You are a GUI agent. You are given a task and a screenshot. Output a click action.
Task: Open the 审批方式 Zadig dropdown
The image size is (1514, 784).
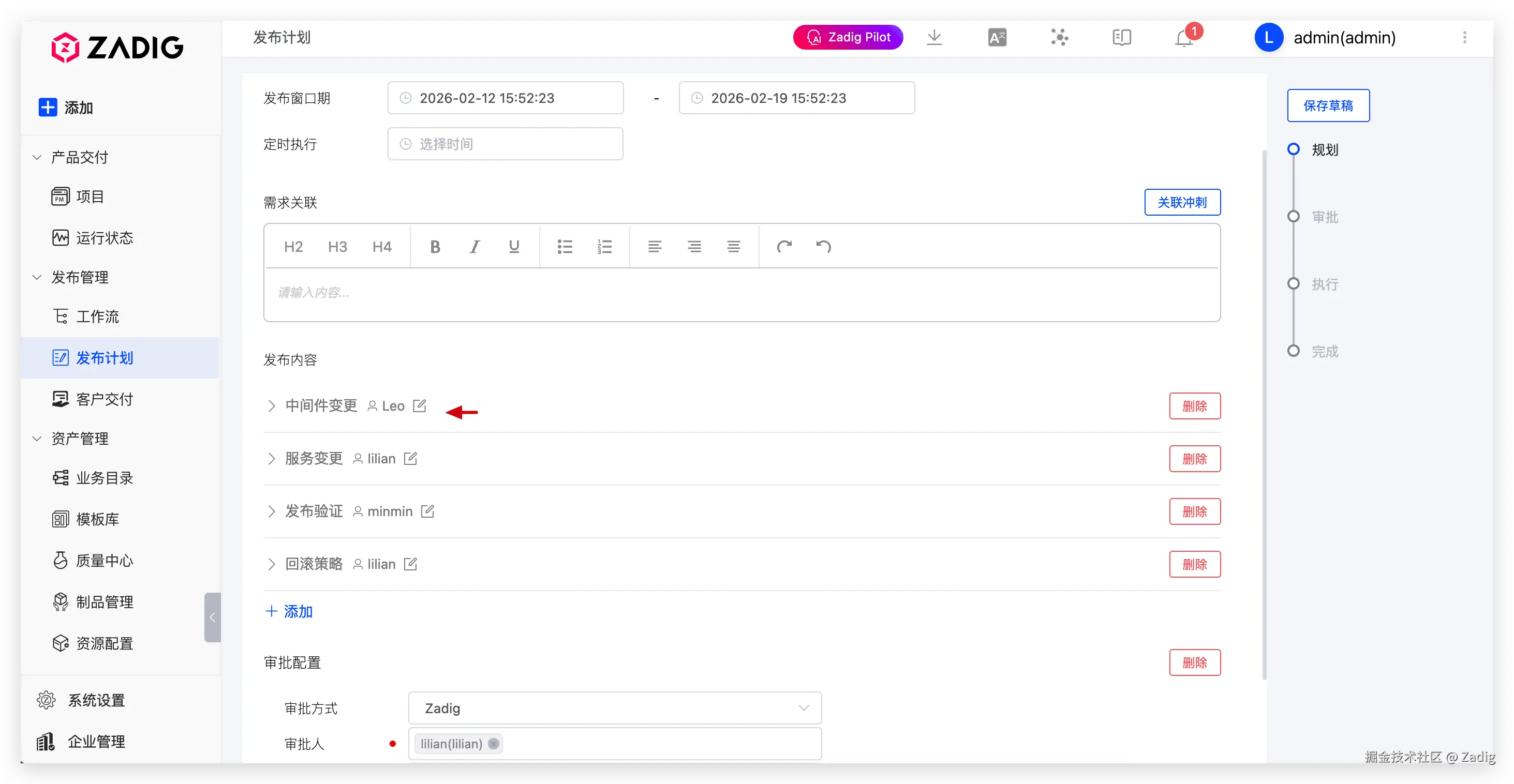[x=614, y=707]
